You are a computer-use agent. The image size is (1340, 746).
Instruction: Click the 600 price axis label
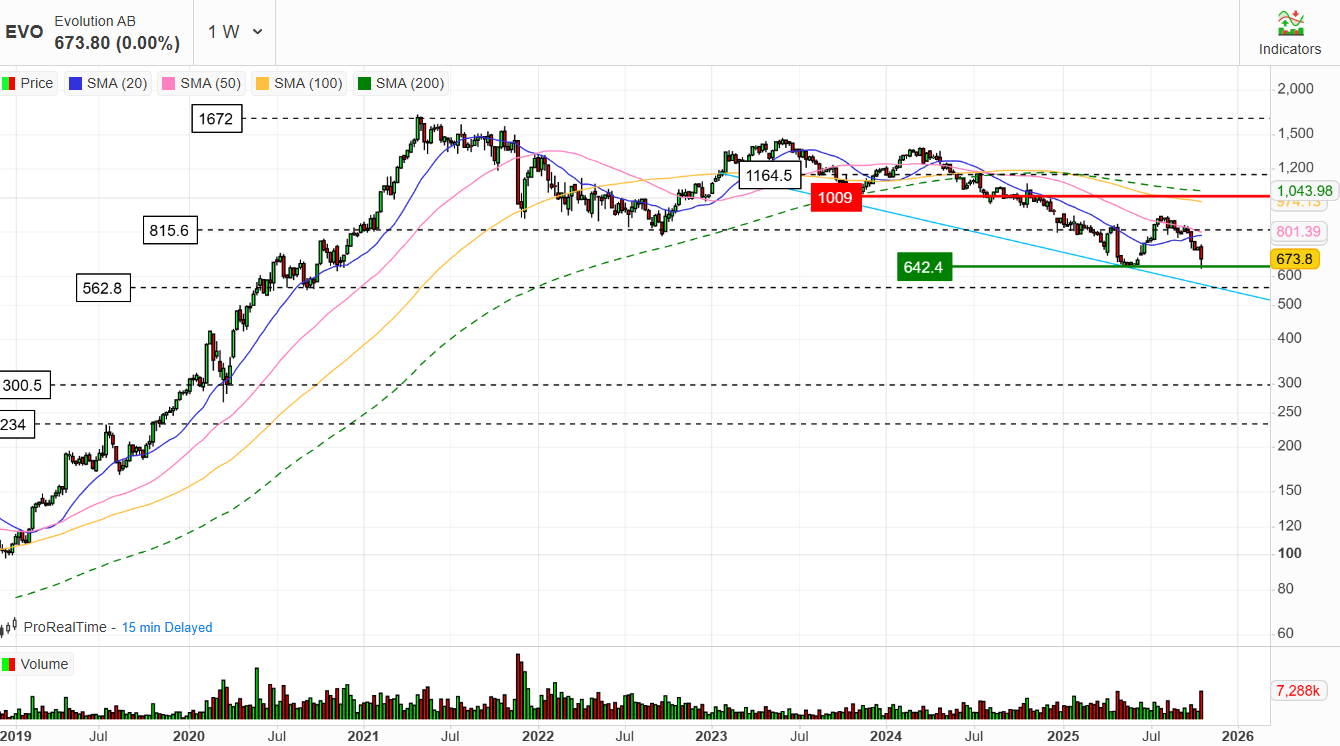(x=1289, y=275)
